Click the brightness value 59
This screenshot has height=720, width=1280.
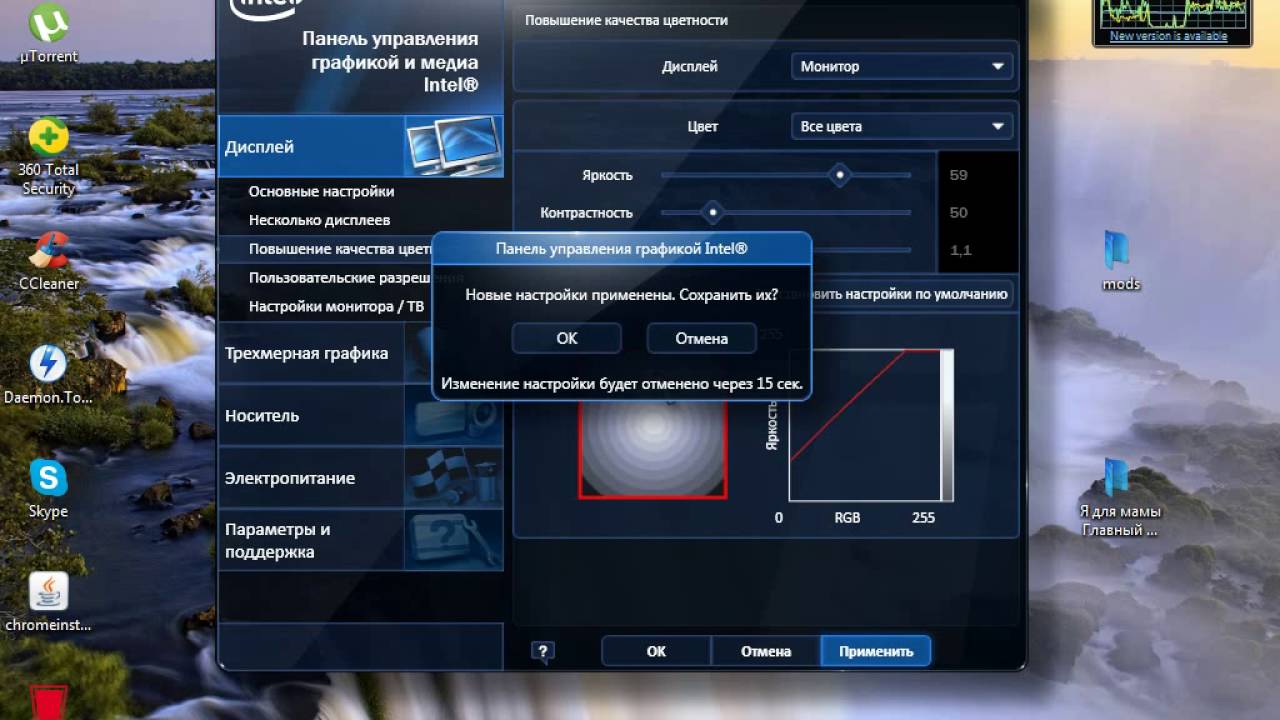coord(958,175)
